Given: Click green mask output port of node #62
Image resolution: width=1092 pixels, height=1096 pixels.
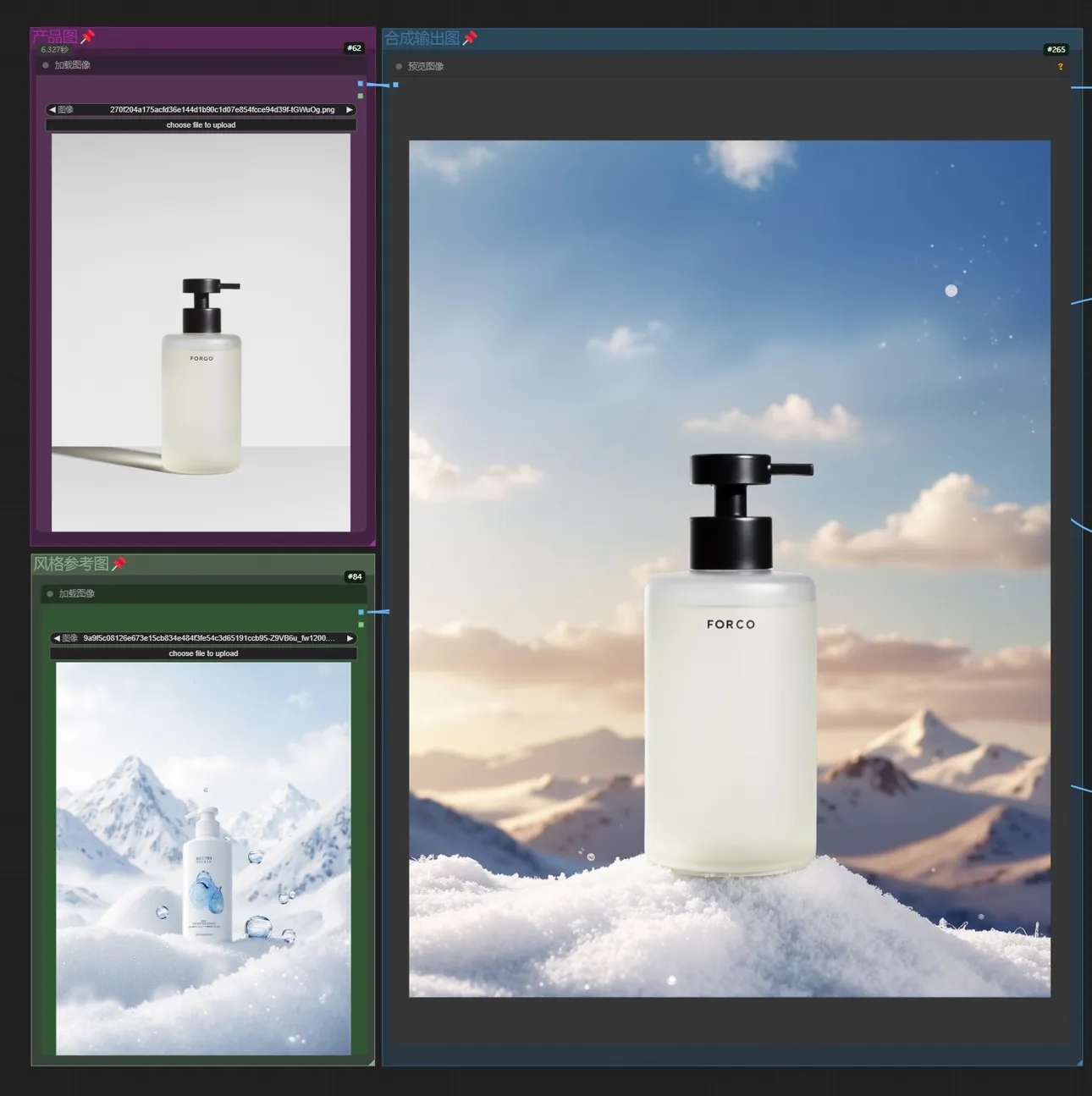Looking at the screenshot, I should [x=361, y=96].
